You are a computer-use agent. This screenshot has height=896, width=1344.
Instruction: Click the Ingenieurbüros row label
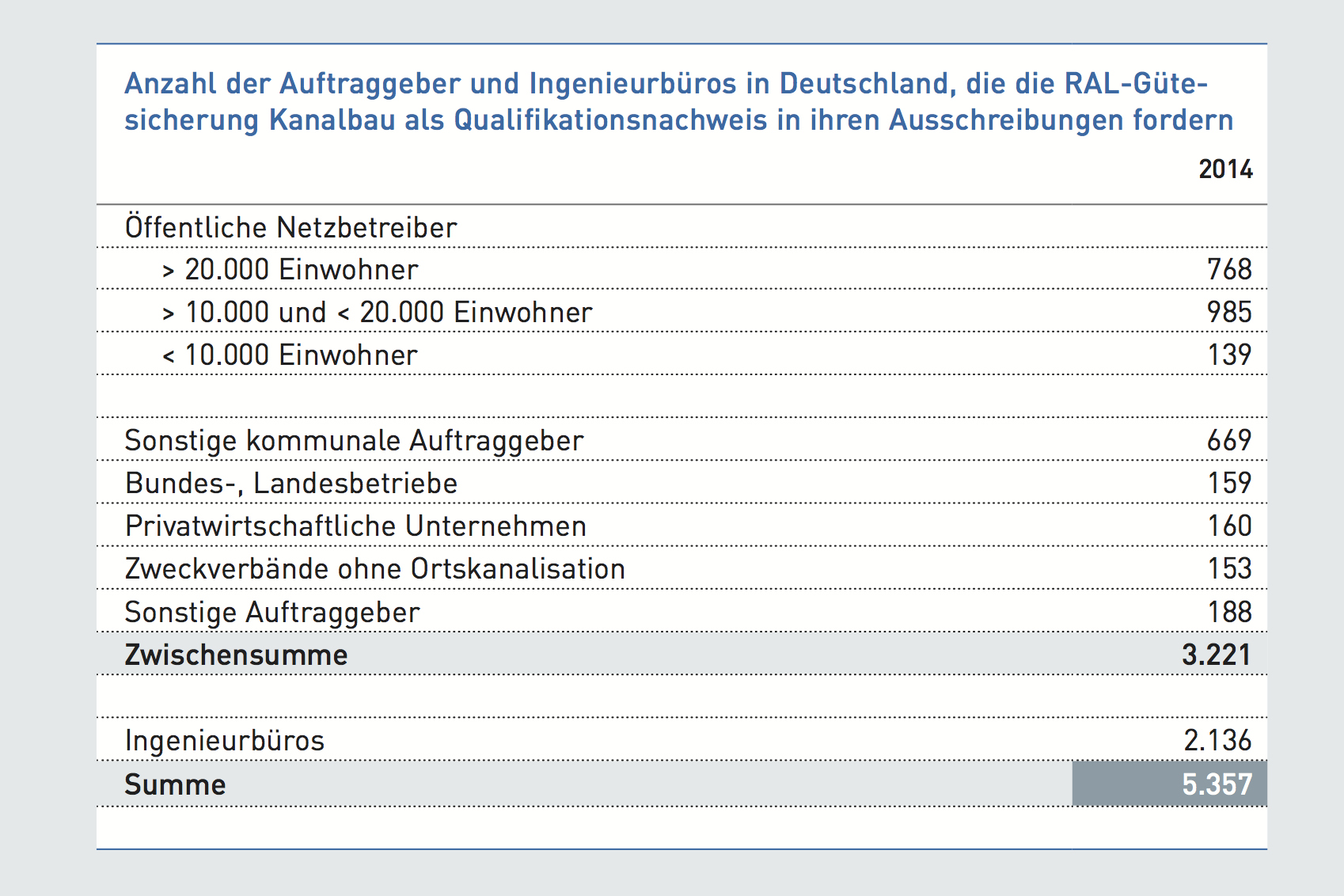click(225, 741)
